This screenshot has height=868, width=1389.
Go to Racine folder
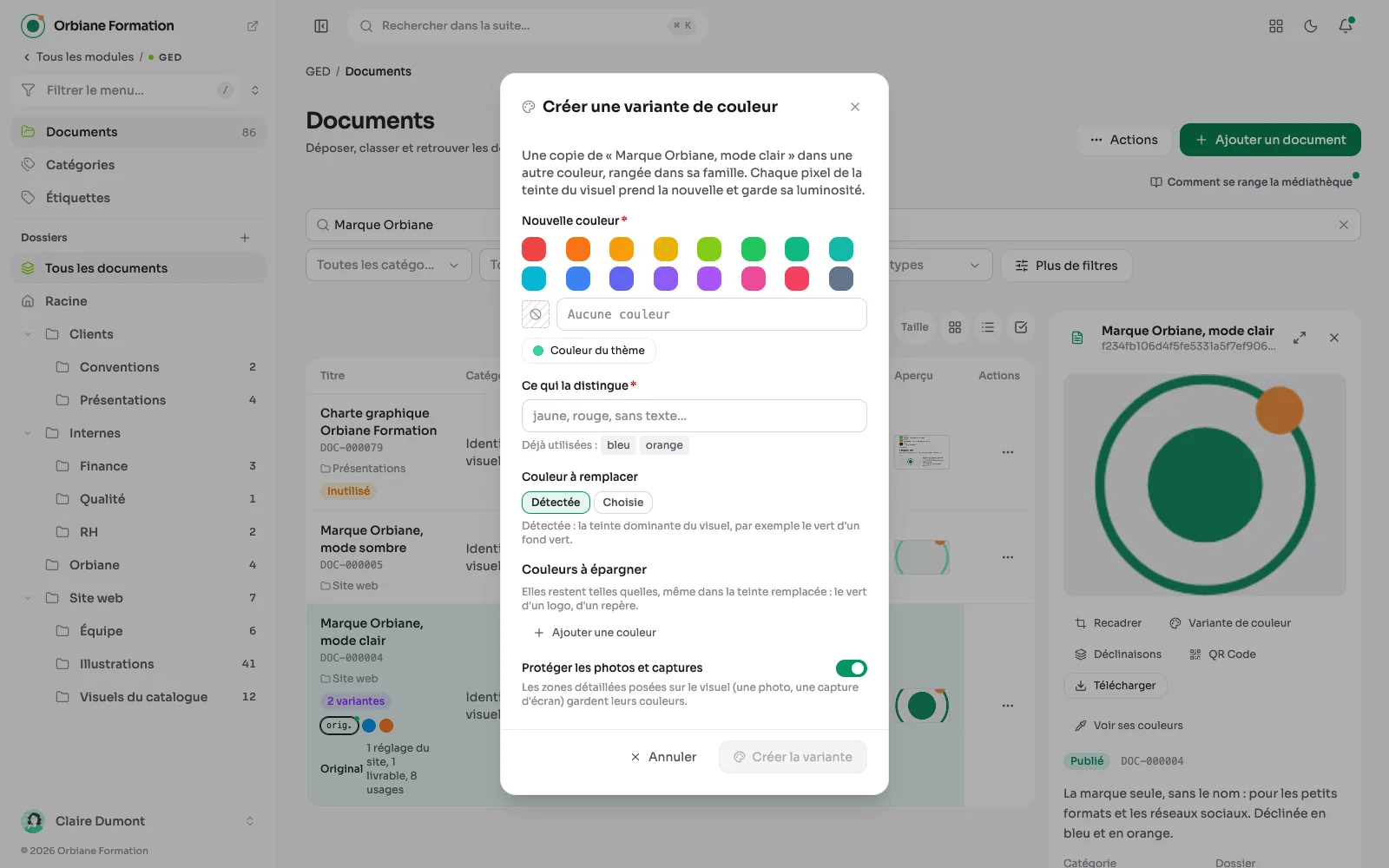point(139,301)
